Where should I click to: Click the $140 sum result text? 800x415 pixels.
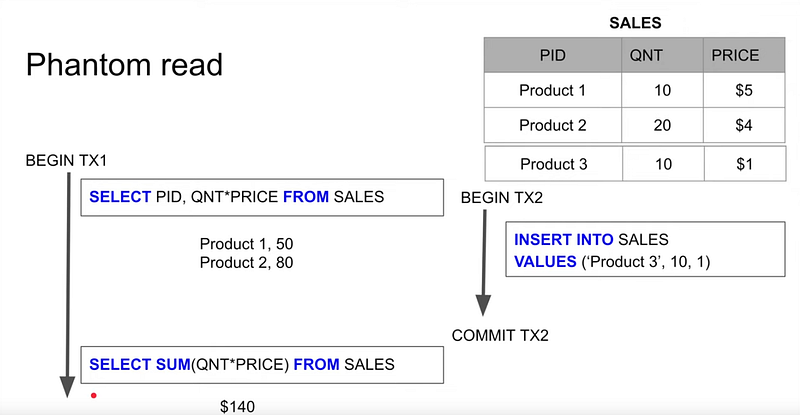(x=237, y=407)
